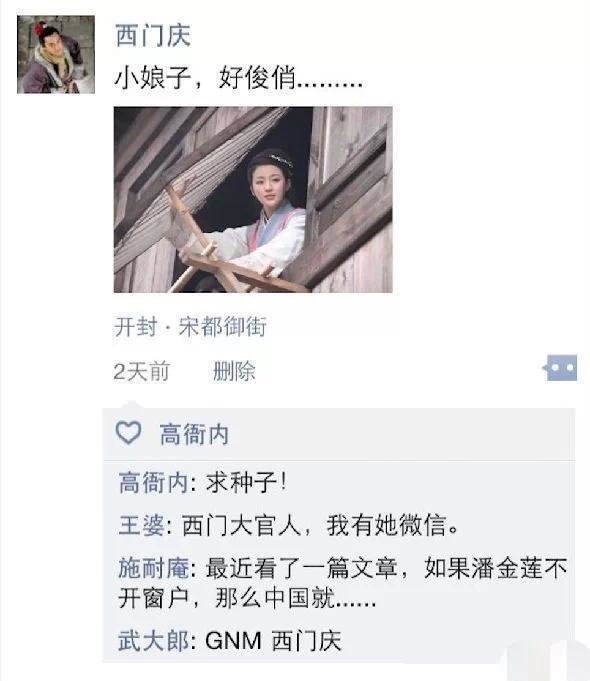The height and width of the screenshot is (681, 590).
Task: Reply to the comment GNM 西门庆
Action: click(x=273, y=641)
